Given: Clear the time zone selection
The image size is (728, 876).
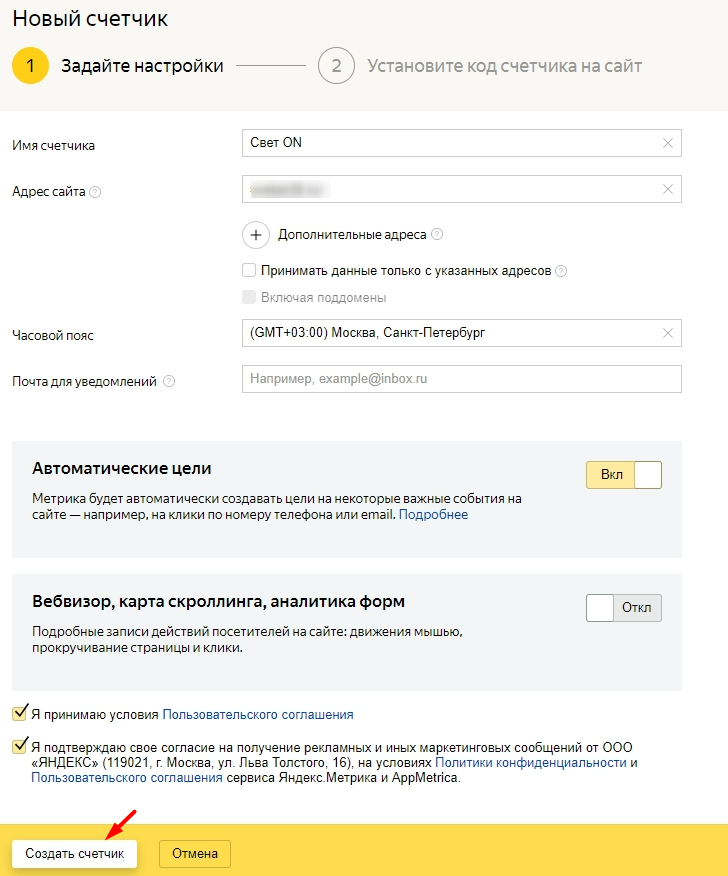Looking at the screenshot, I should (x=668, y=333).
